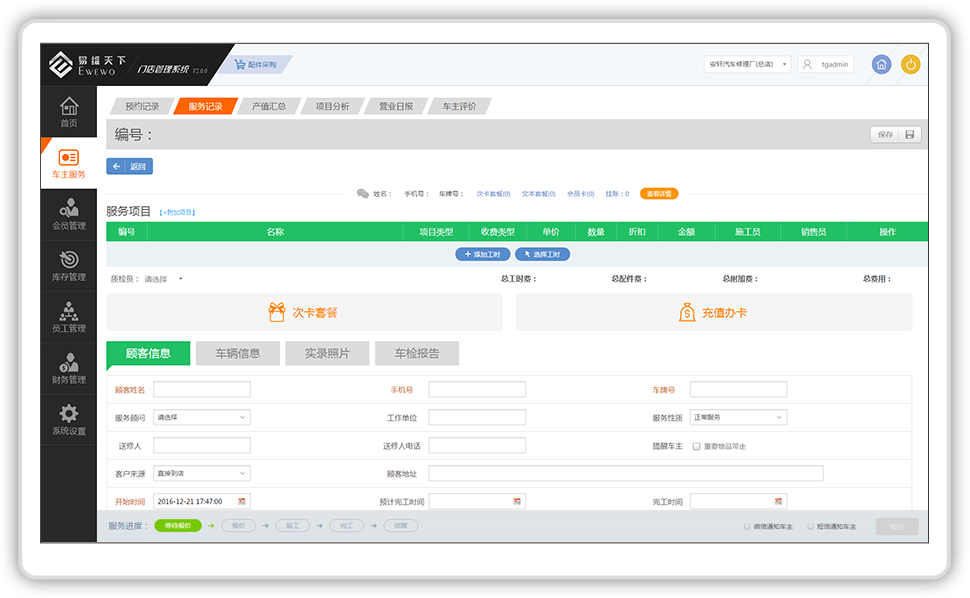Switch to the 产值汇总 tab
Viewport: 970px width, 598px height.
click(x=268, y=105)
